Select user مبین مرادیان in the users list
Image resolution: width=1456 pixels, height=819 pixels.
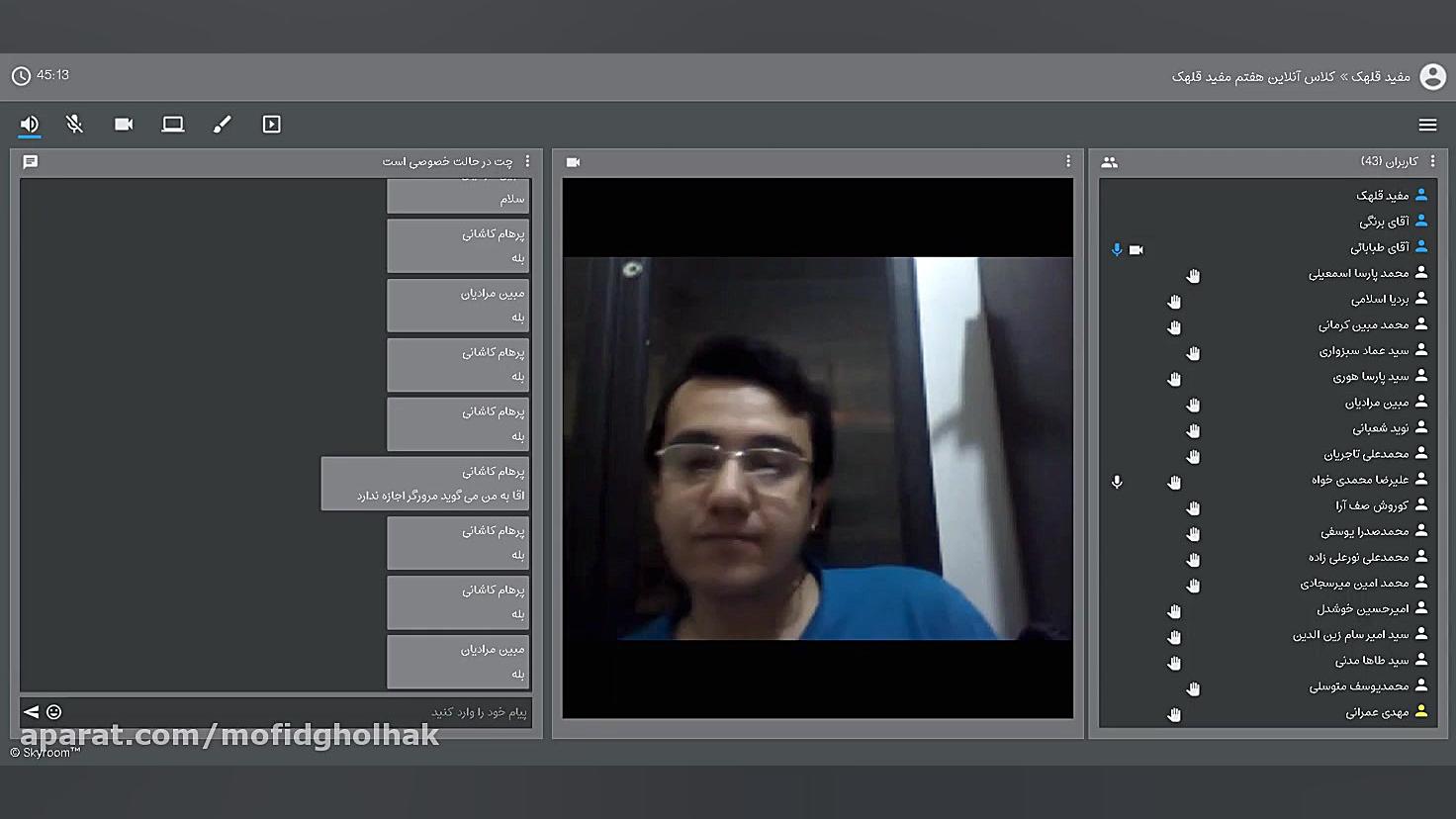(x=1267, y=402)
